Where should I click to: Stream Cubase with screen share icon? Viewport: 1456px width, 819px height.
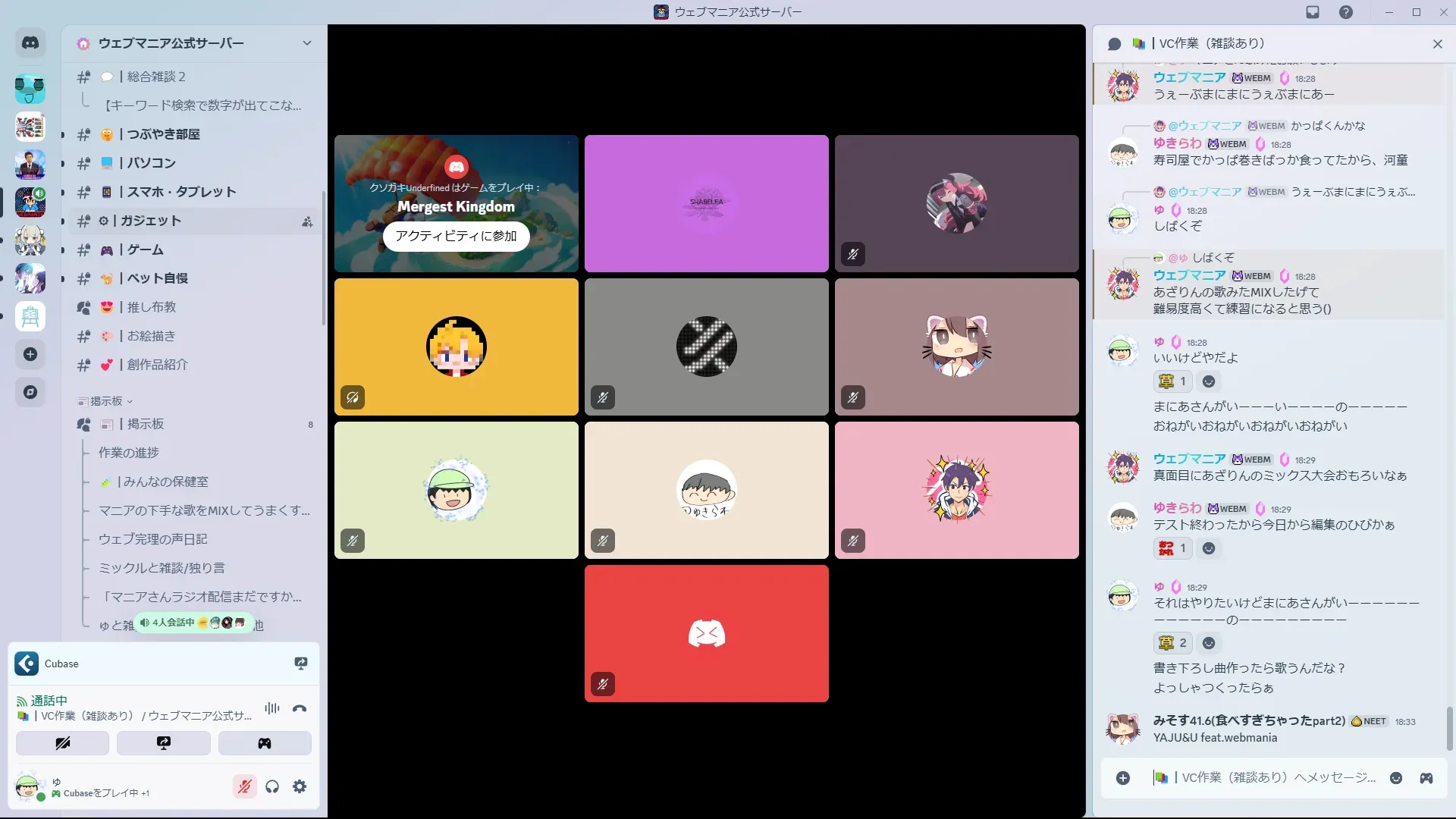tap(301, 664)
